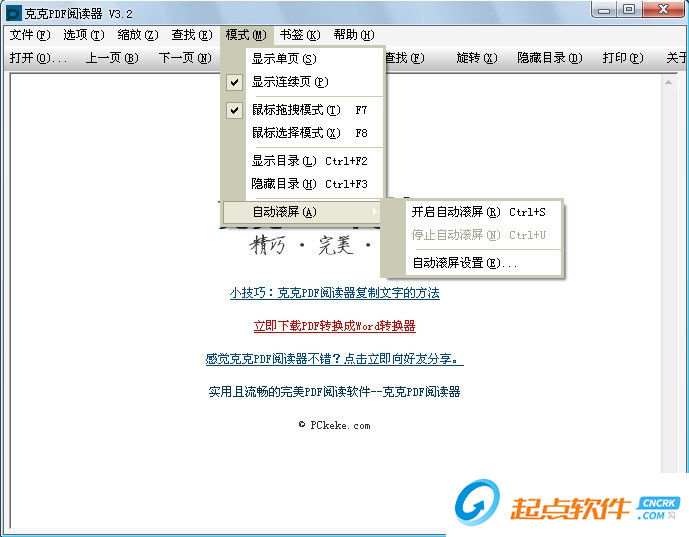Click the PCkeke.com copyright text

334,425
